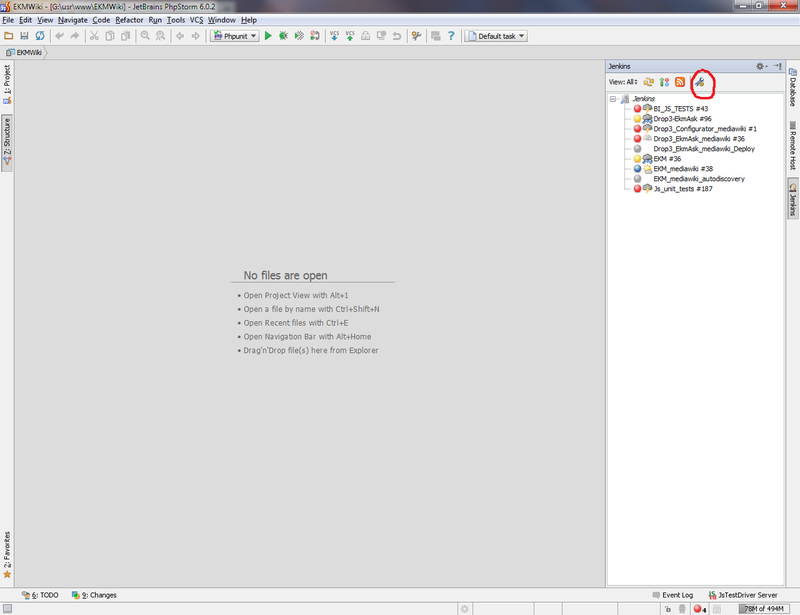Click the Refresh Jenkins builds icon
Screen dimensions: 800x615
(648, 82)
